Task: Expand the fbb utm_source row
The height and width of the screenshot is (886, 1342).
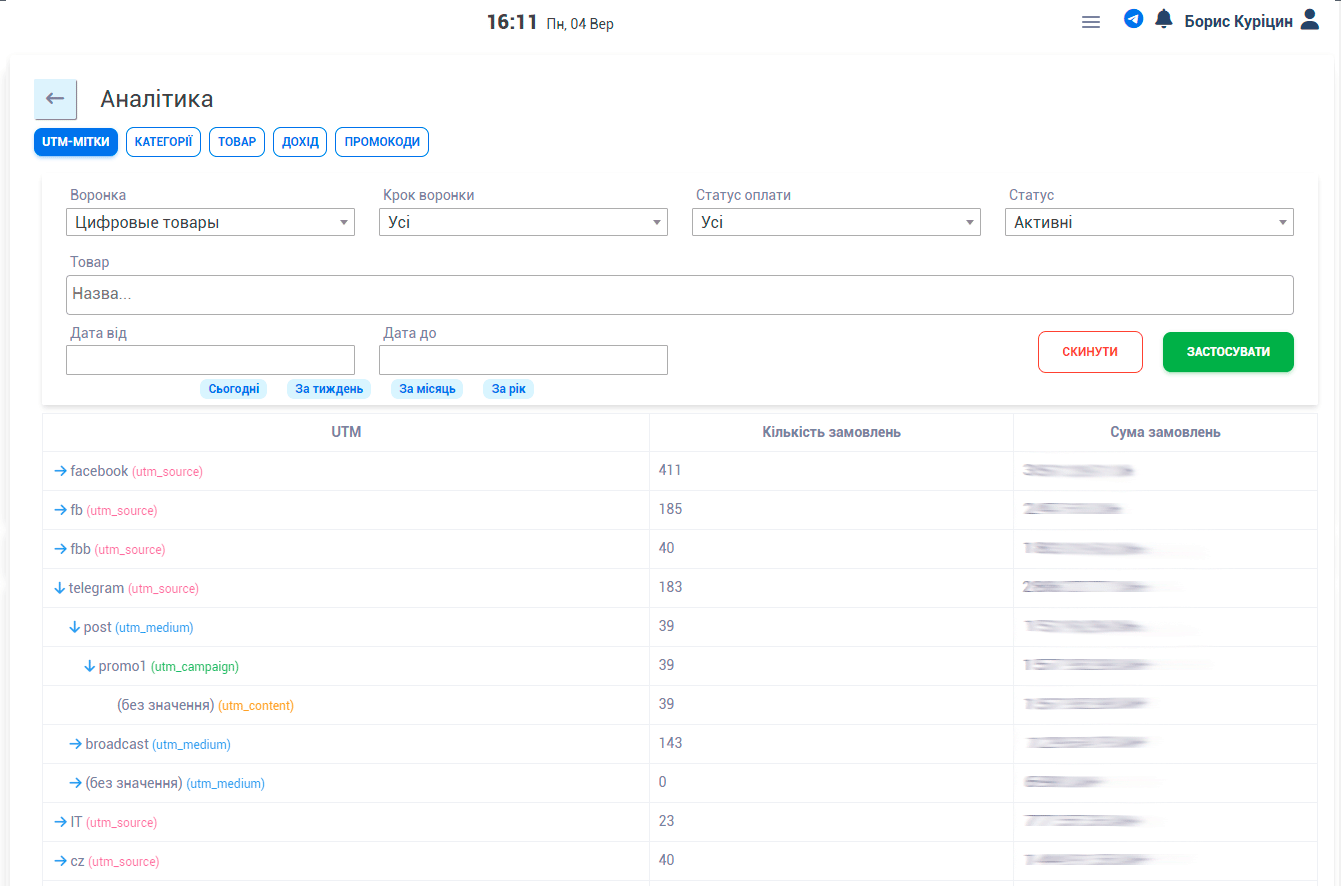Action: pyautogui.click(x=60, y=549)
